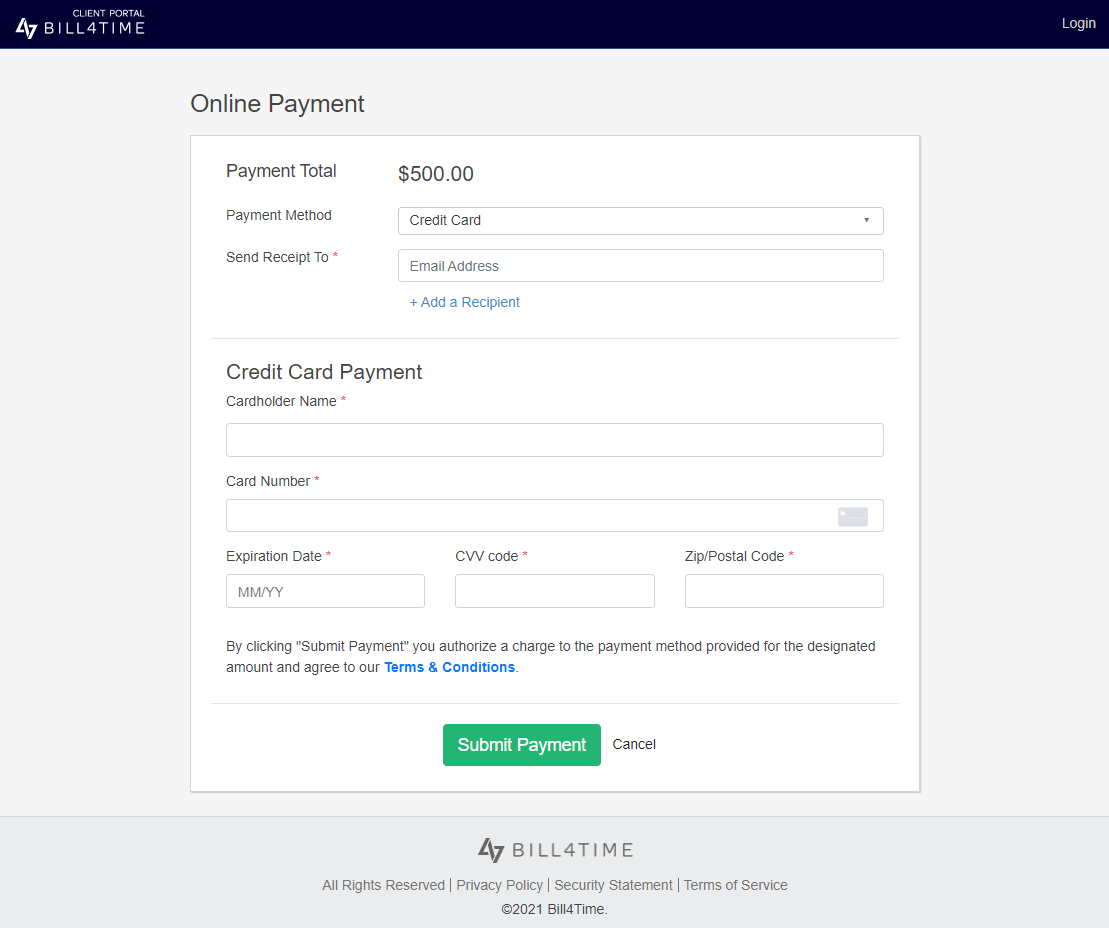The height and width of the screenshot is (928, 1109).
Task: Focus the Email Address receipt field
Action: tap(640, 265)
